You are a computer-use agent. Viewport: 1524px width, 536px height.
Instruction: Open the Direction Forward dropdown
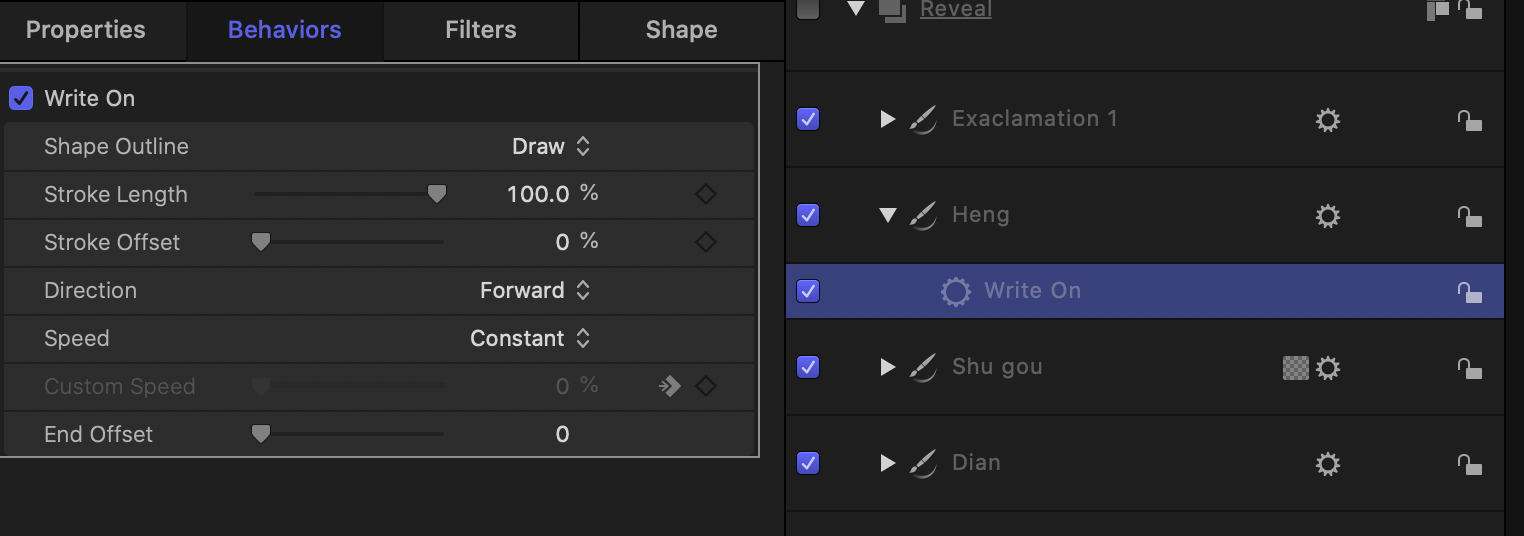click(x=535, y=290)
